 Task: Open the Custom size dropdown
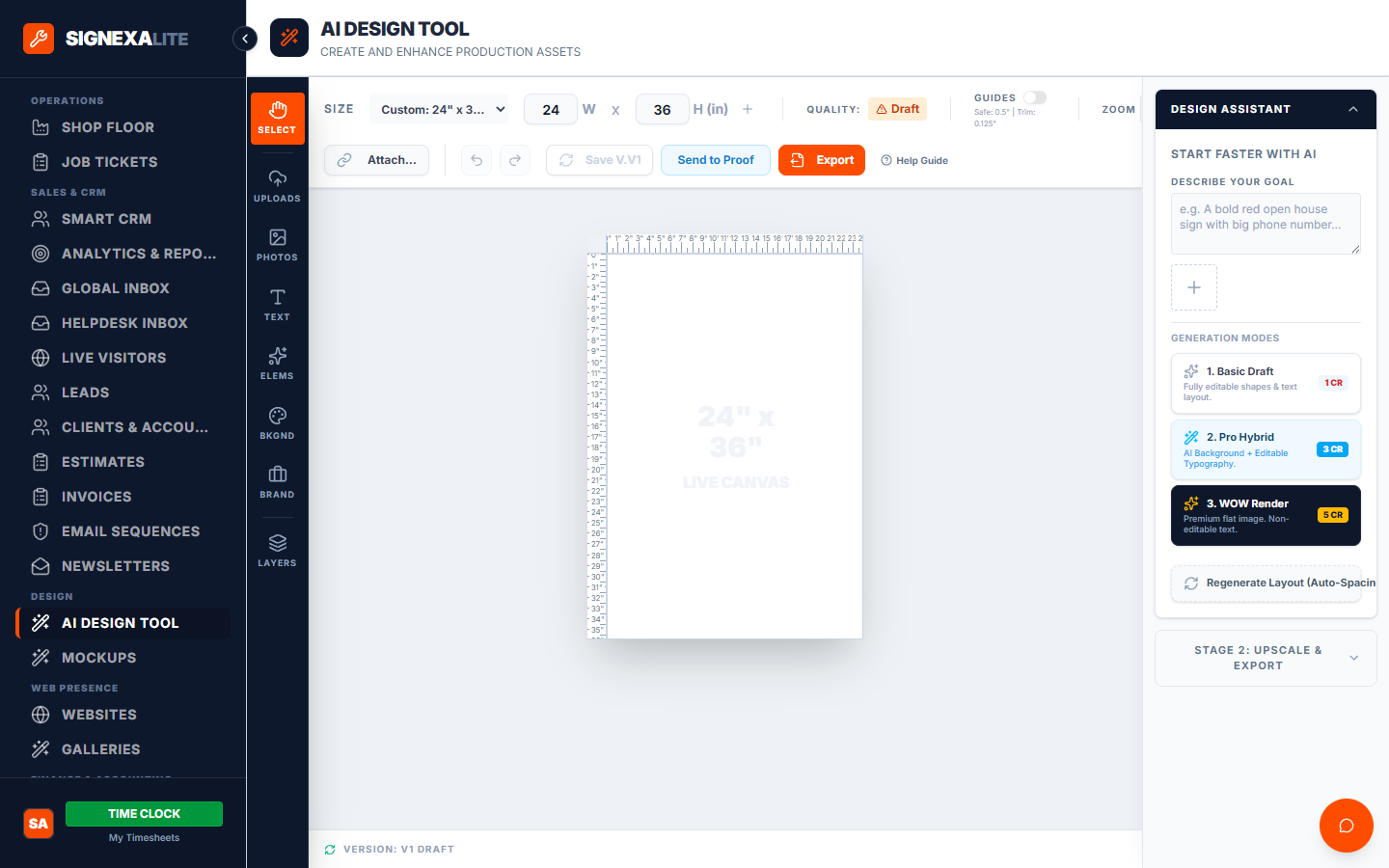coord(439,110)
